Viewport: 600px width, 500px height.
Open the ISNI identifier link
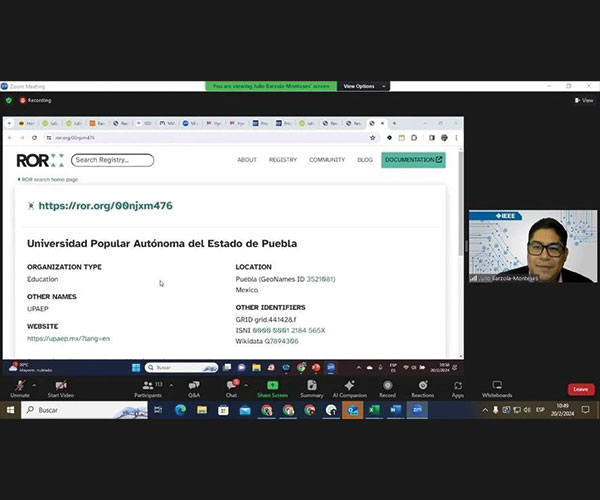(289, 331)
